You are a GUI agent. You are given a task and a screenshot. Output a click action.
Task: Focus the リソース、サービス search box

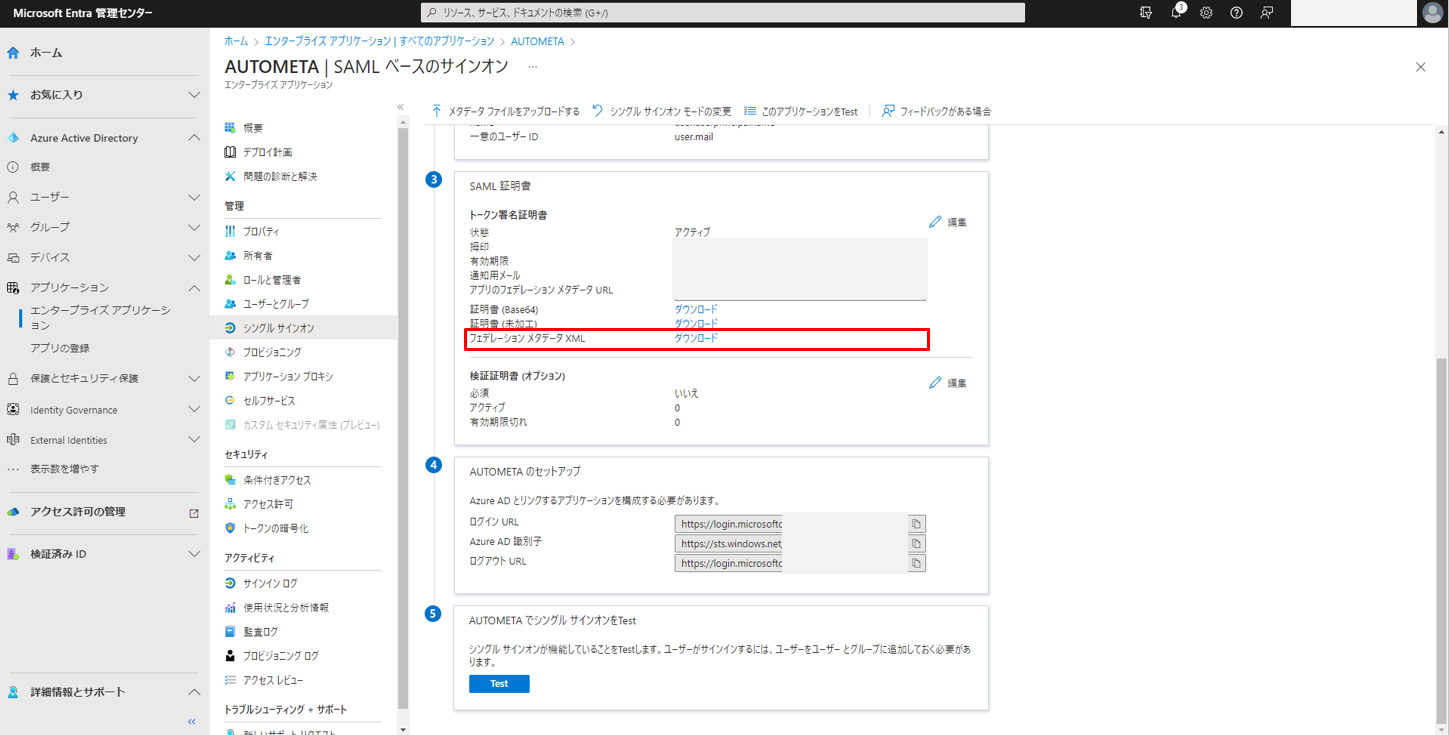click(x=722, y=13)
